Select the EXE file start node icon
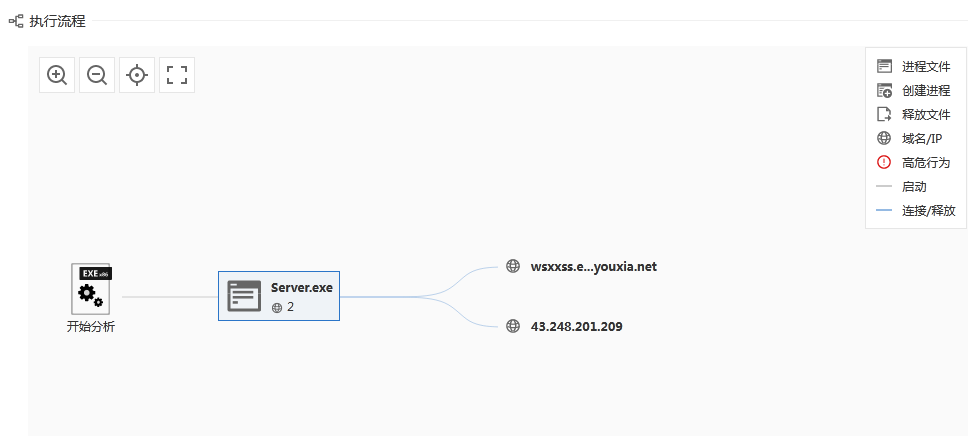The image size is (975, 436). pos(91,289)
